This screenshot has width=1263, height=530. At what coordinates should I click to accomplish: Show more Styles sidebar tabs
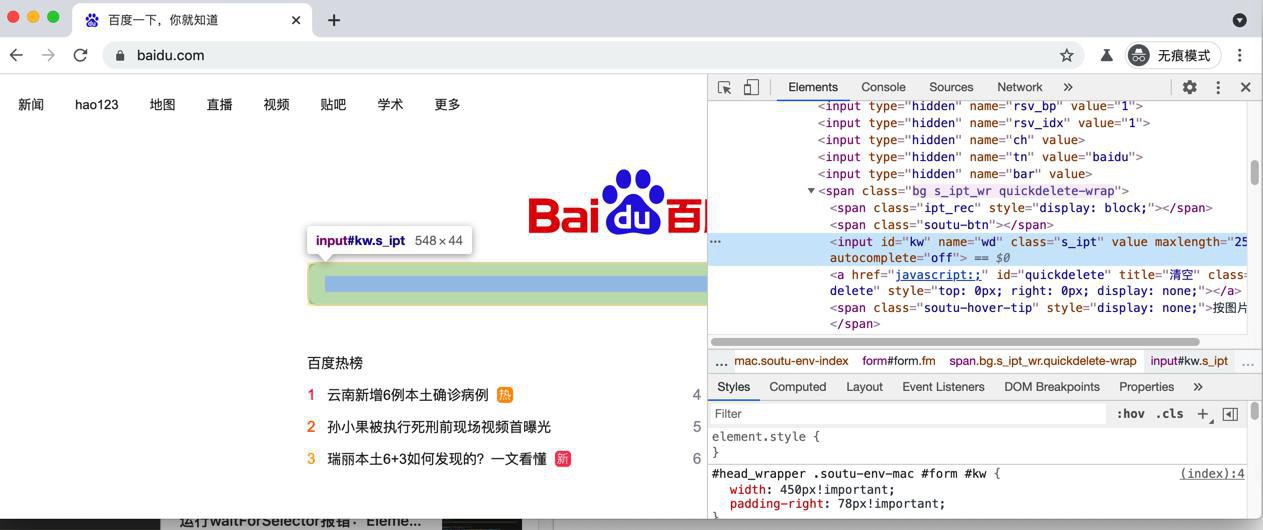(x=1198, y=387)
